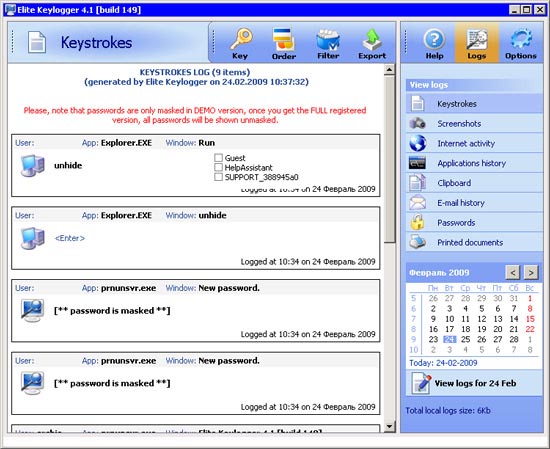Viewport: 550px width, 449px height.
Task: Minimize the Elite Keylogger window
Action: click(x=514, y=9)
